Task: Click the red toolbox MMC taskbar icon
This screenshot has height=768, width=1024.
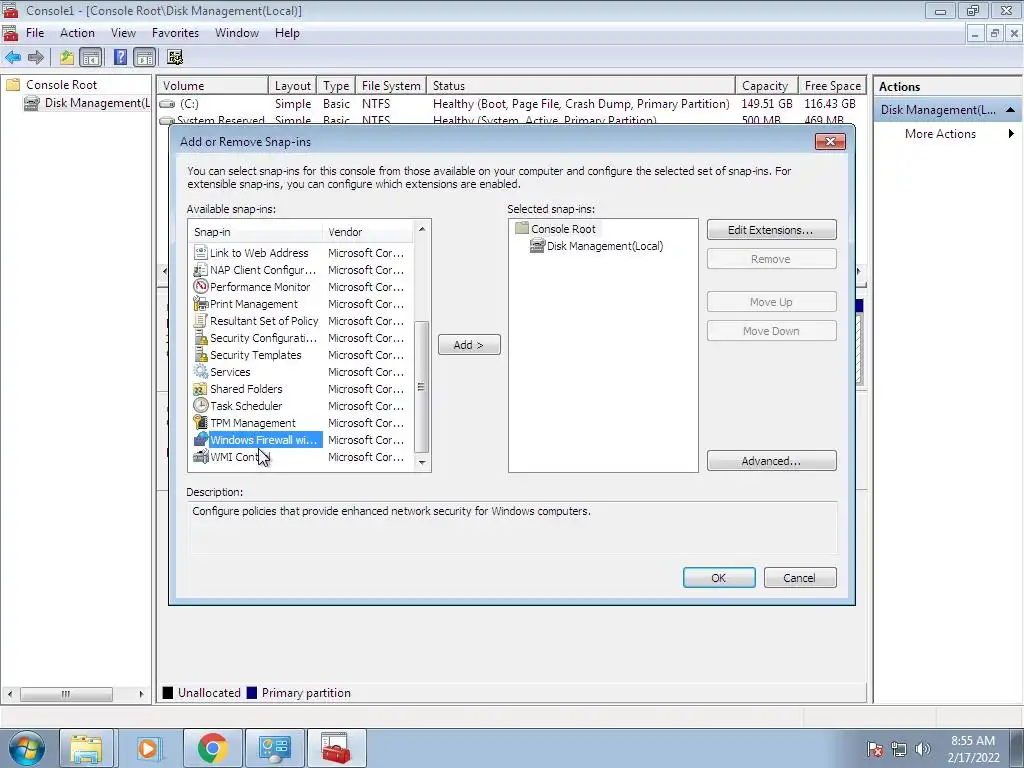Action: pos(336,748)
